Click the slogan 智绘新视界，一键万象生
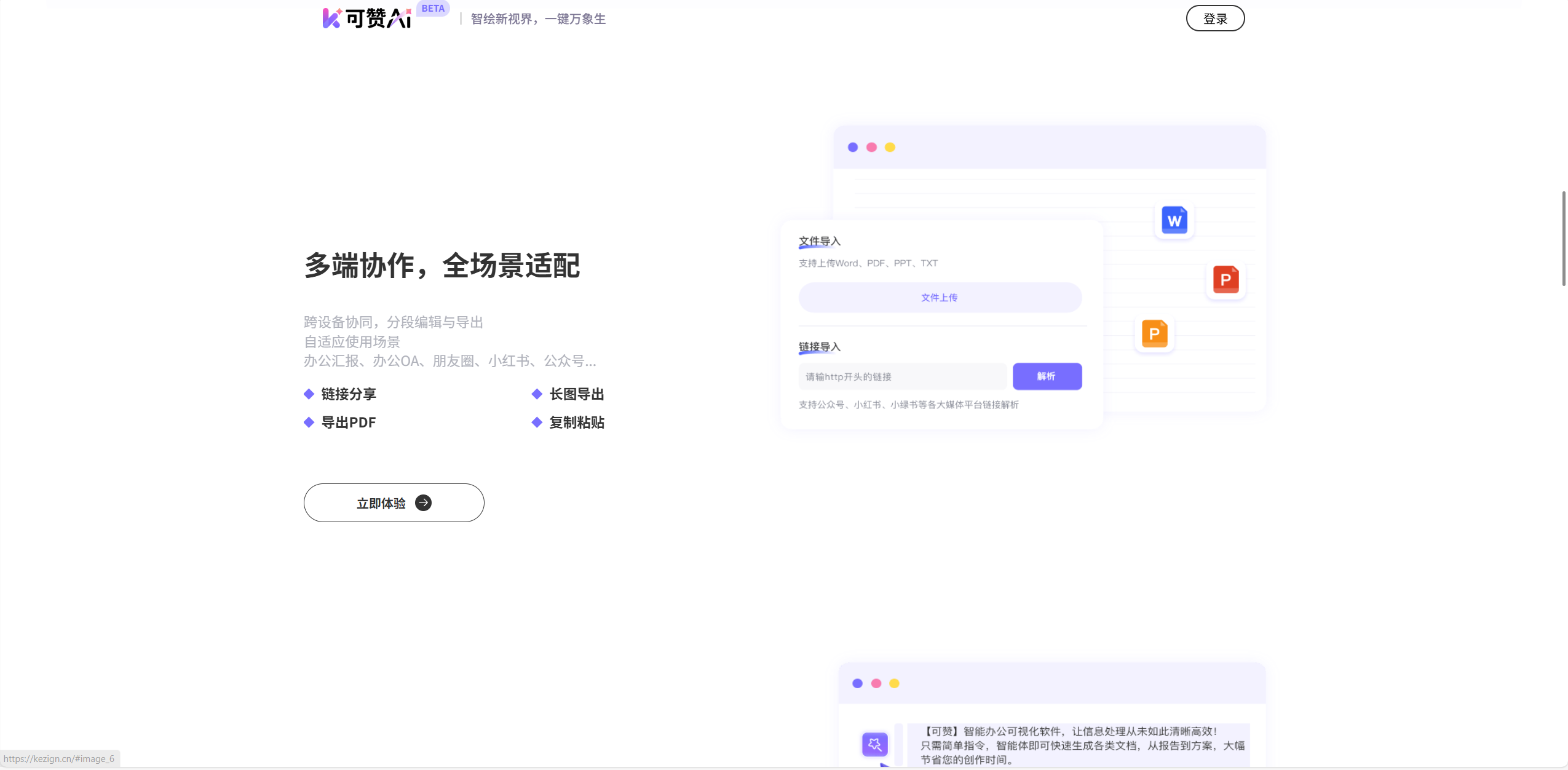The width and height of the screenshot is (1568, 770). 538,19
